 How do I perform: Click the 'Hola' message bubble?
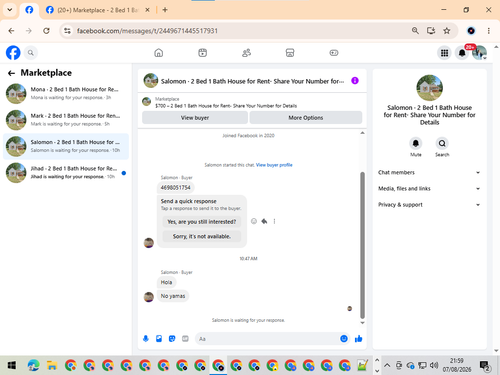click(x=166, y=282)
